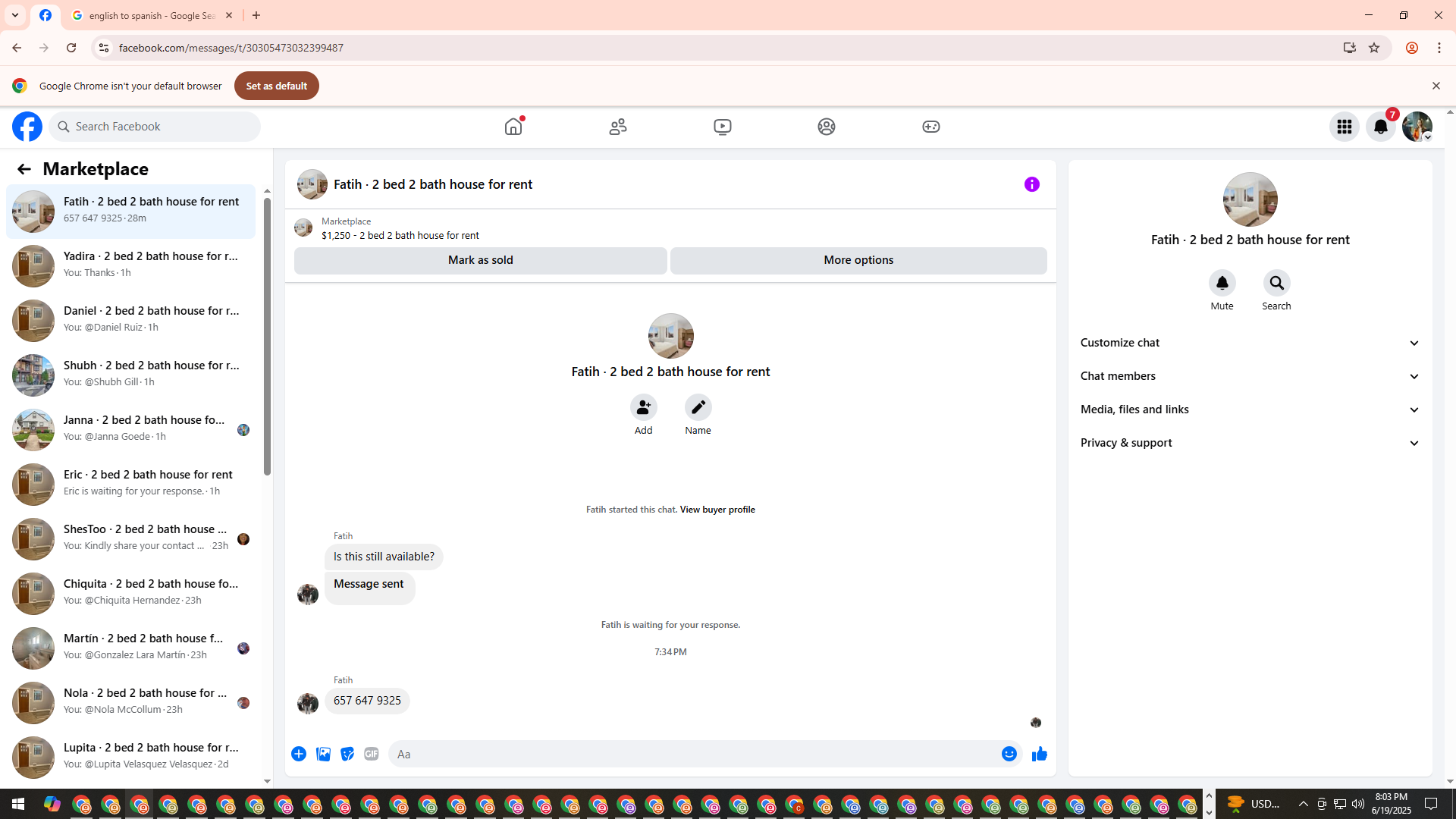
Task: Open conversation information icon
Action: 1032,184
